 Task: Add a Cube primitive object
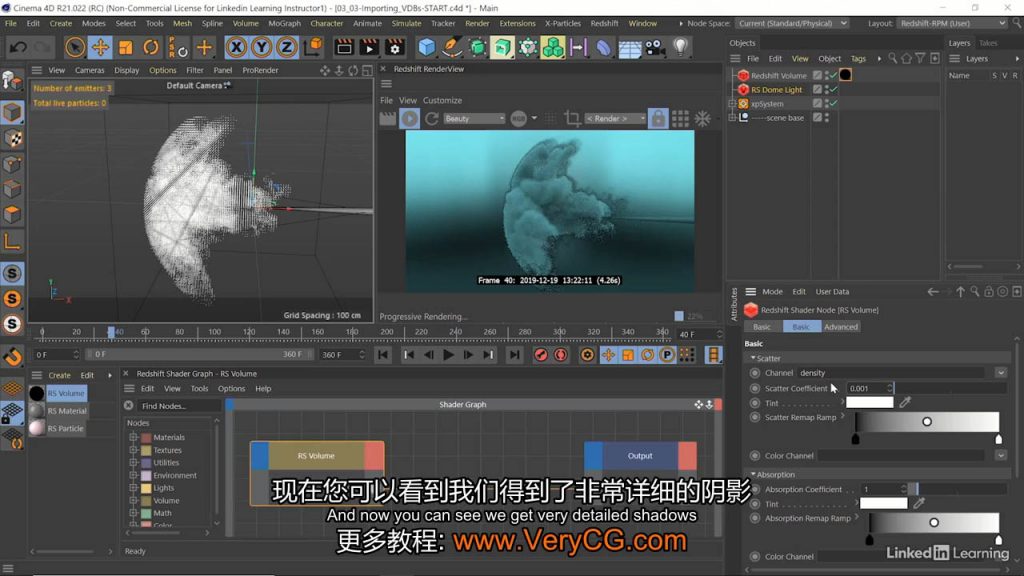[x=426, y=47]
